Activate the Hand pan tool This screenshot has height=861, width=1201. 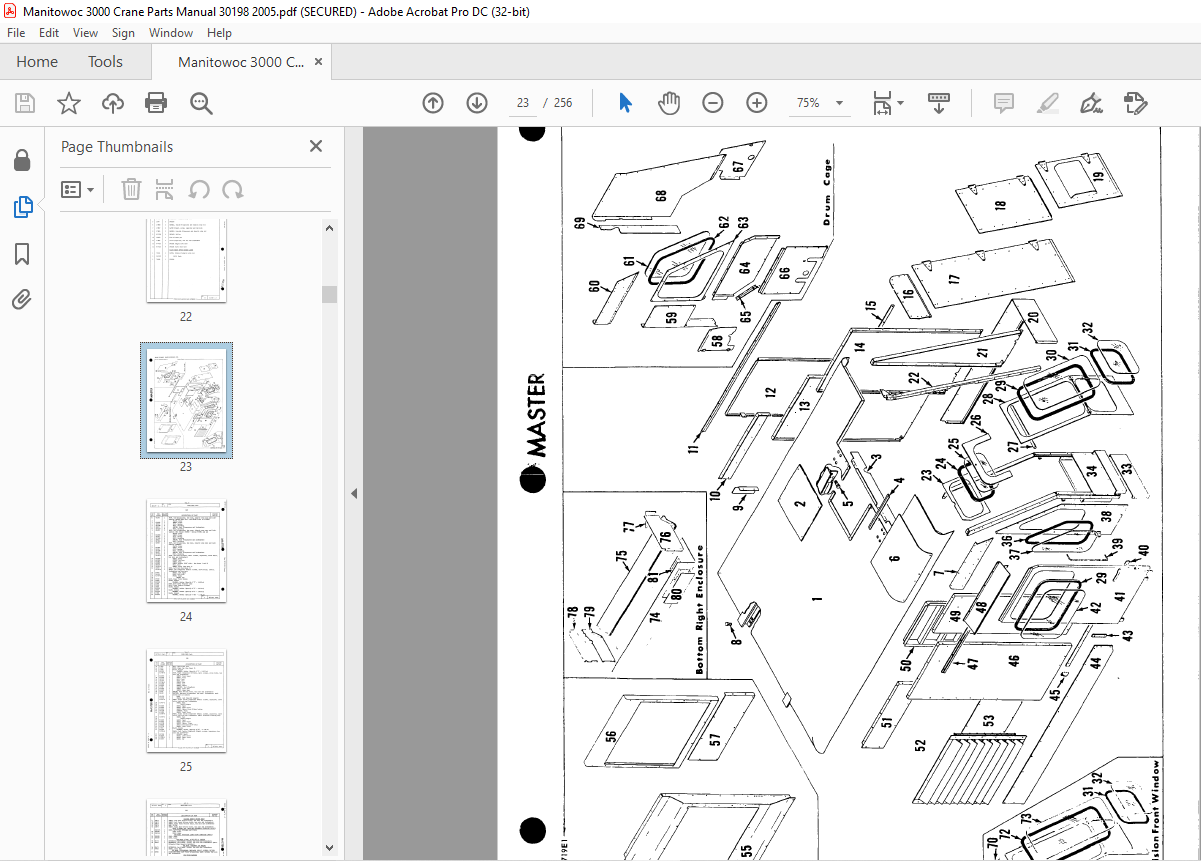669,103
